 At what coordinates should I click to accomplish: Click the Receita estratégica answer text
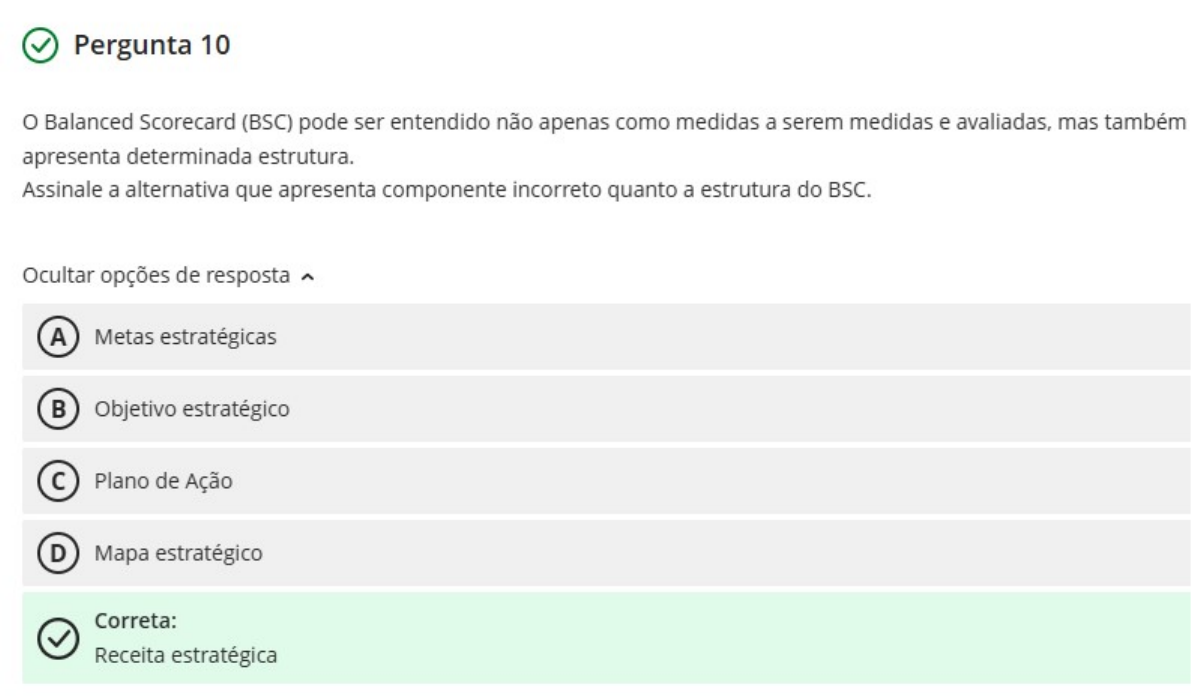pyautogui.click(x=187, y=656)
